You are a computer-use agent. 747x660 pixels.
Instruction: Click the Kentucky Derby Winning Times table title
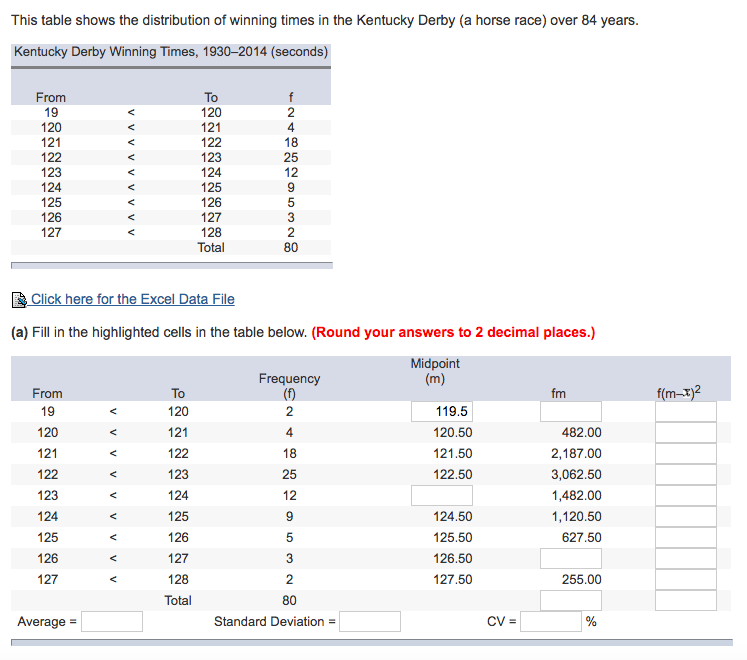pyautogui.click(x=171, y=51)
